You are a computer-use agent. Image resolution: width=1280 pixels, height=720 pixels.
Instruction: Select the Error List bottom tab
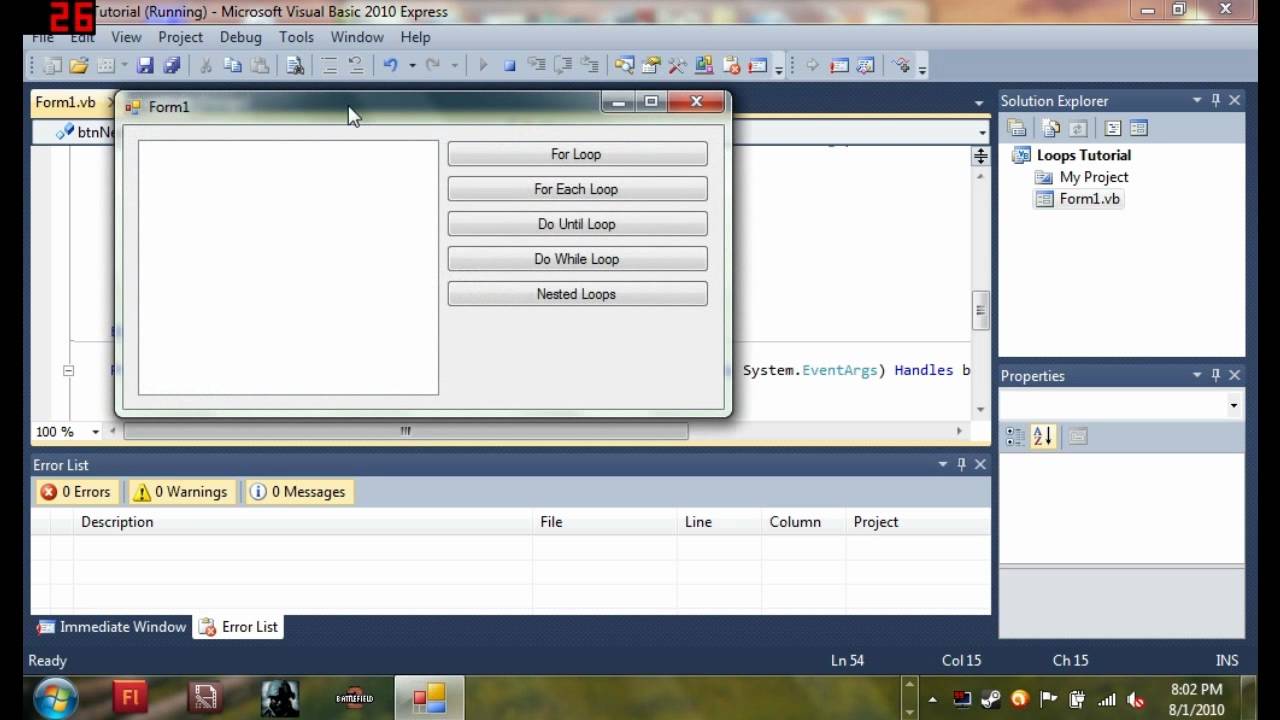tap(239, 627)
